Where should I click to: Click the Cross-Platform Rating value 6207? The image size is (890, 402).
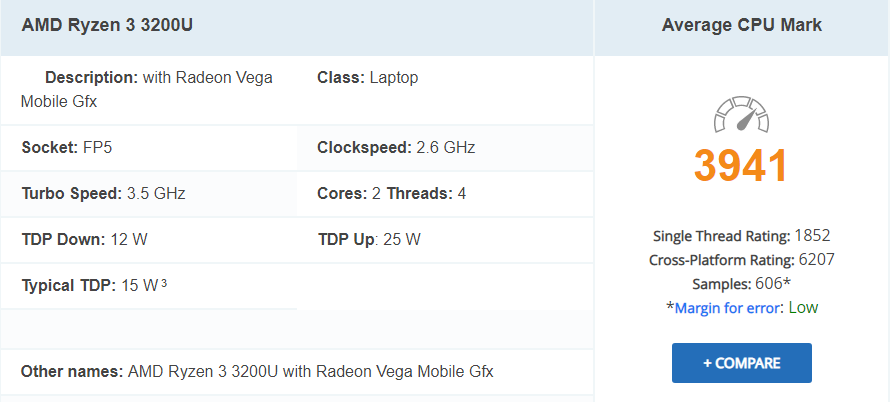point(816,260)
